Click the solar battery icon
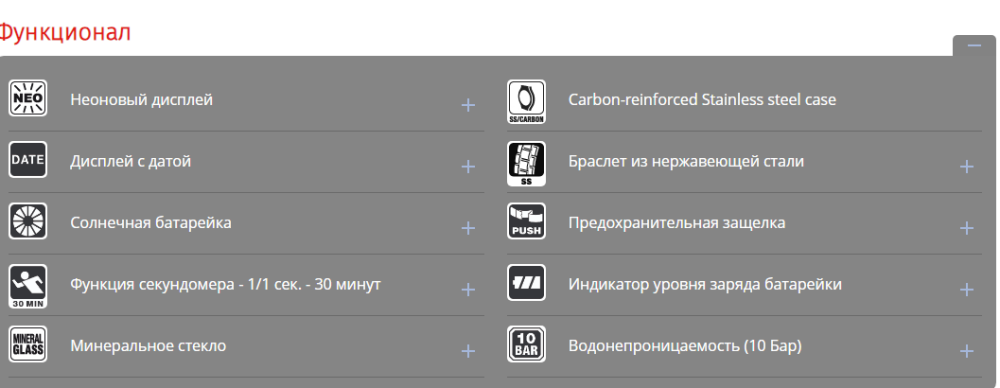The image size is (1000, 388). pyautogui.click(x=28, y=221)
